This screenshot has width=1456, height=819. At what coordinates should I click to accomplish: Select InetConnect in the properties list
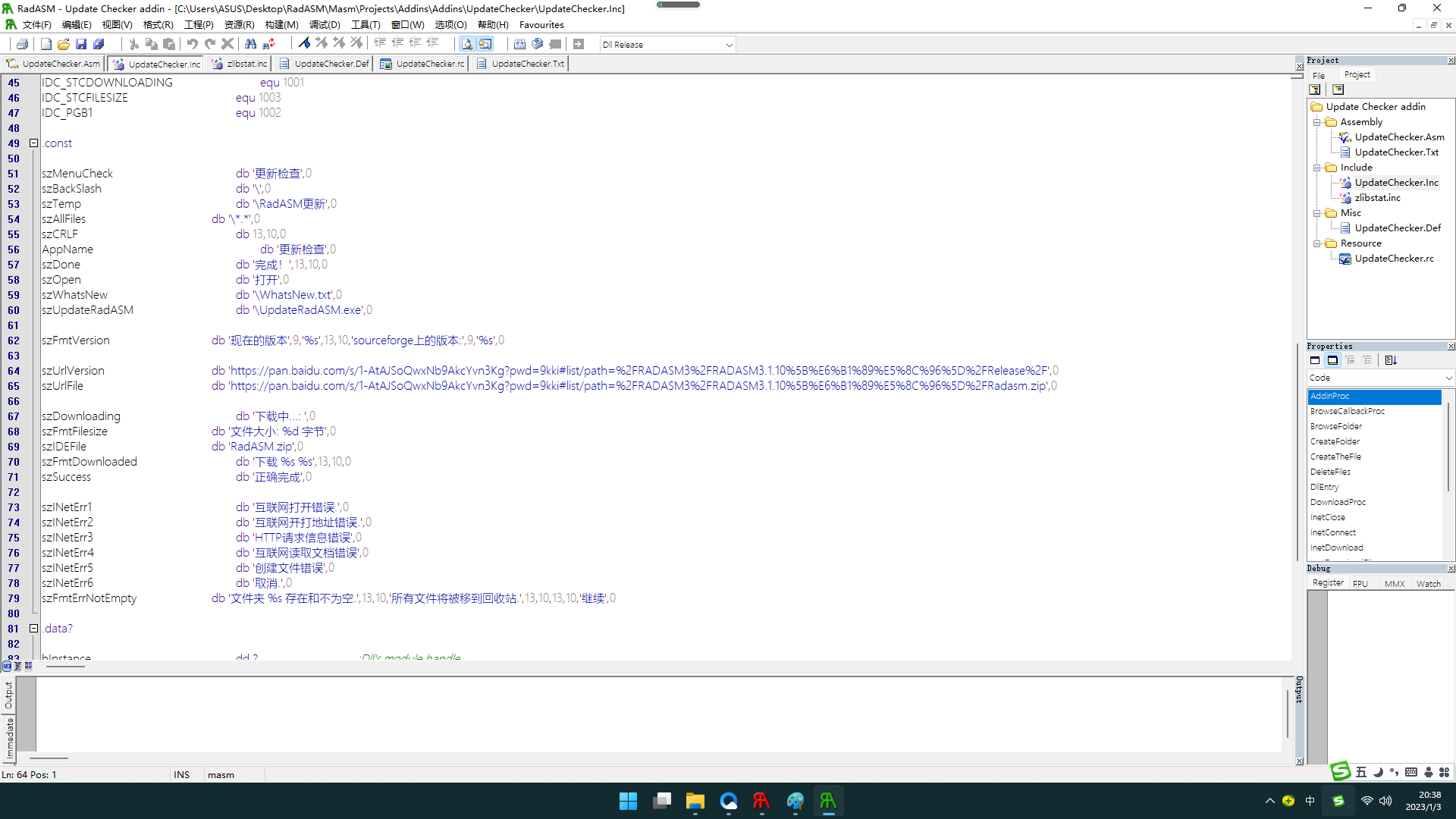point(1332,532)
